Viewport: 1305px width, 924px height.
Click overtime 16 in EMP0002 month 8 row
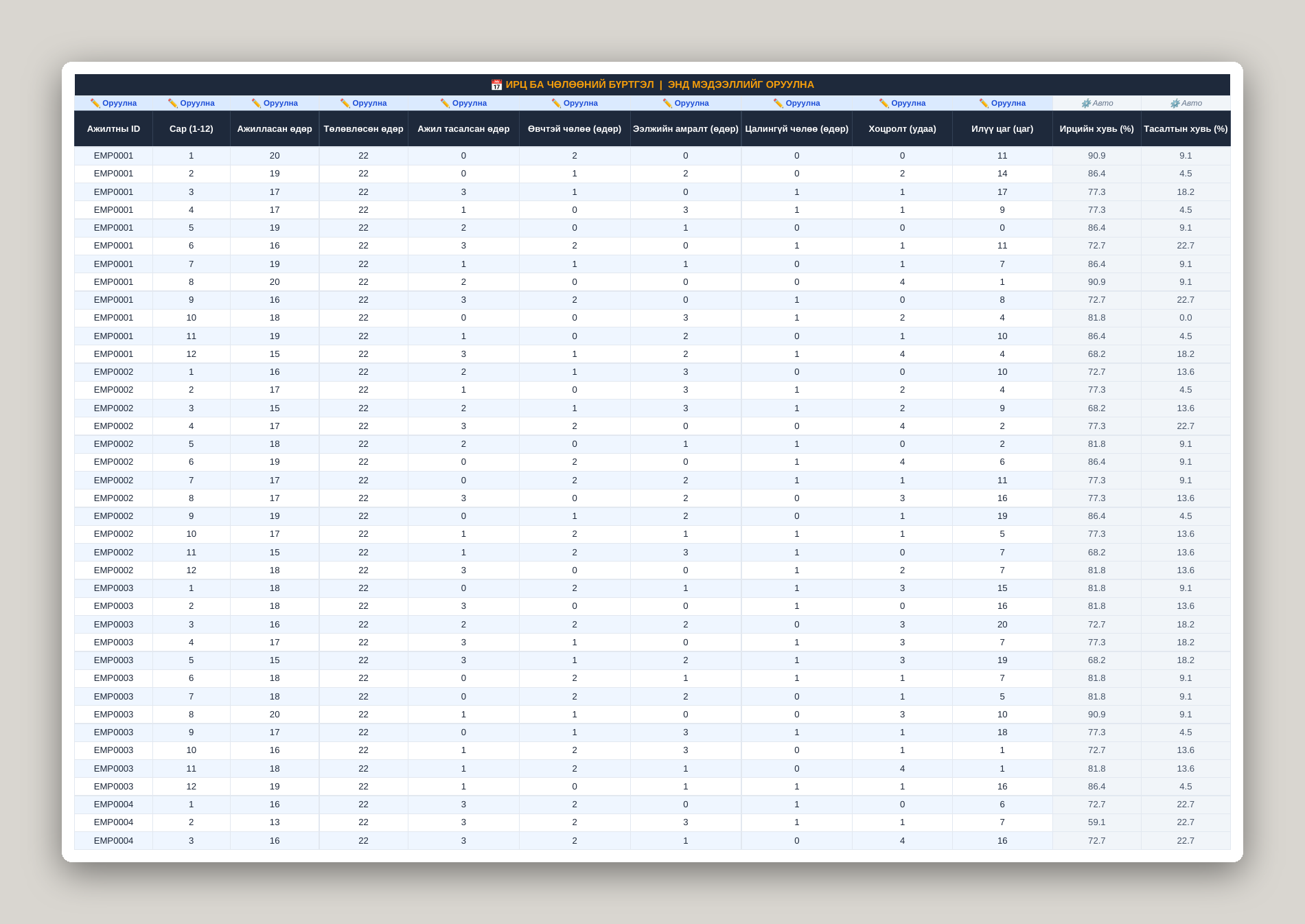[x=1002, y=498]
